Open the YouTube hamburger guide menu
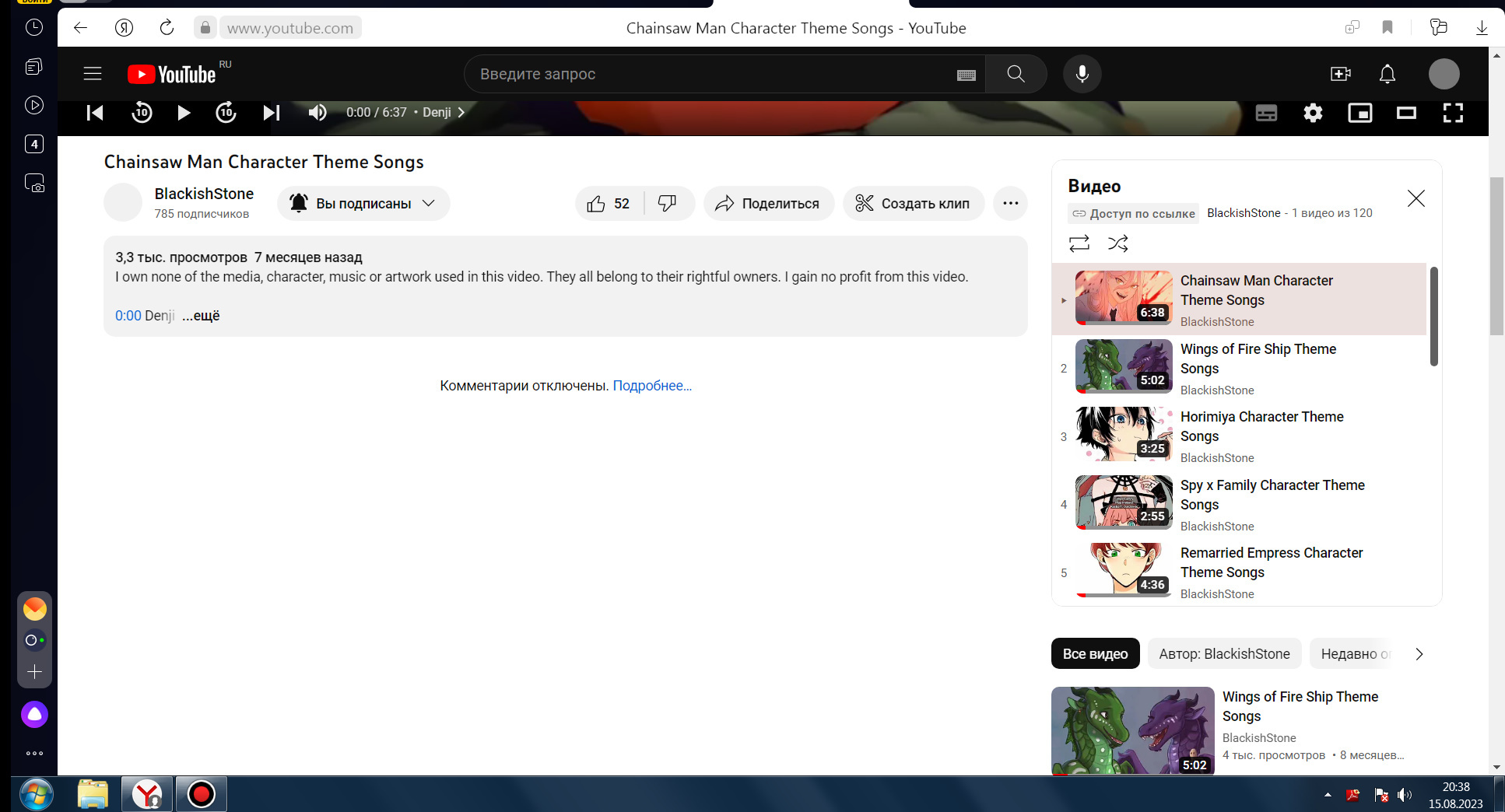 pos(93,74)
